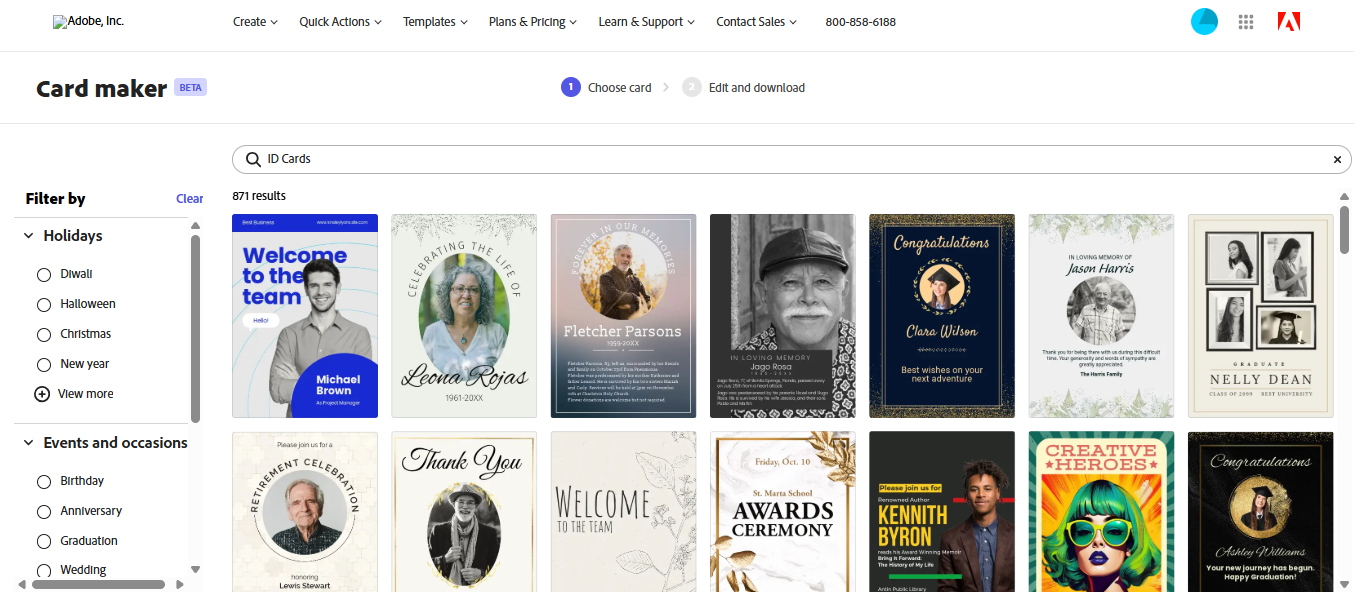Select the Anniversary radio button
Image resolution: width=1354 pixels, height=592 pixels.
[43, 511]
